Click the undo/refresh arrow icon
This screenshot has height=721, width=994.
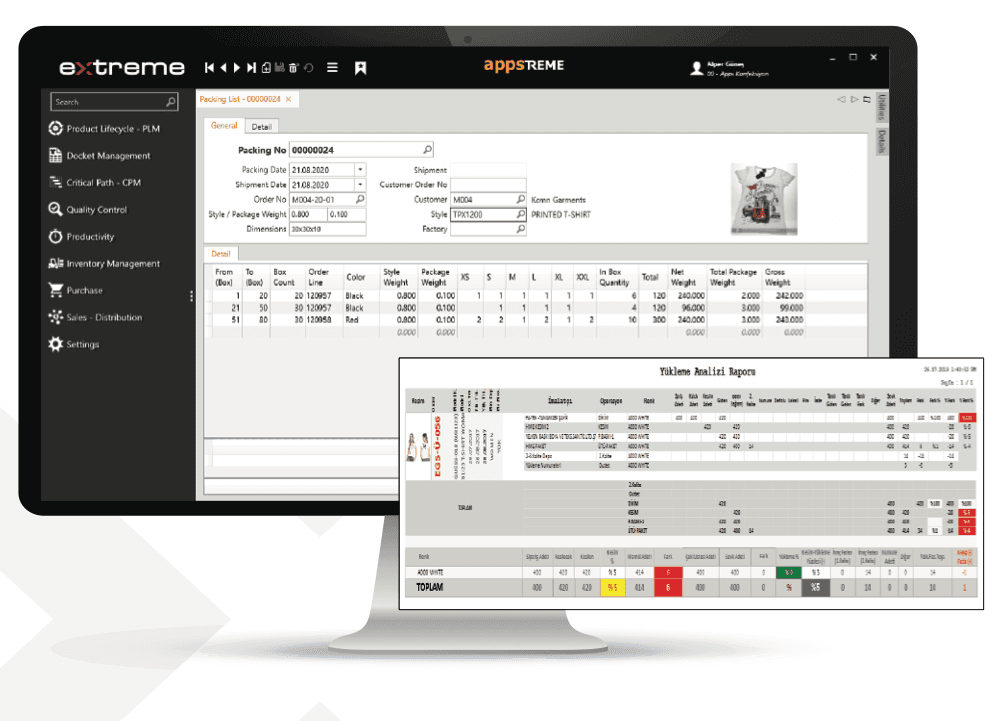[x=309, y=68]
